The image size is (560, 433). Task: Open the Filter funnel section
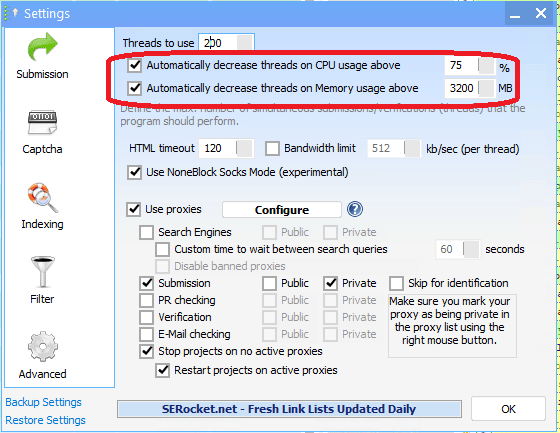coord(42,280)
